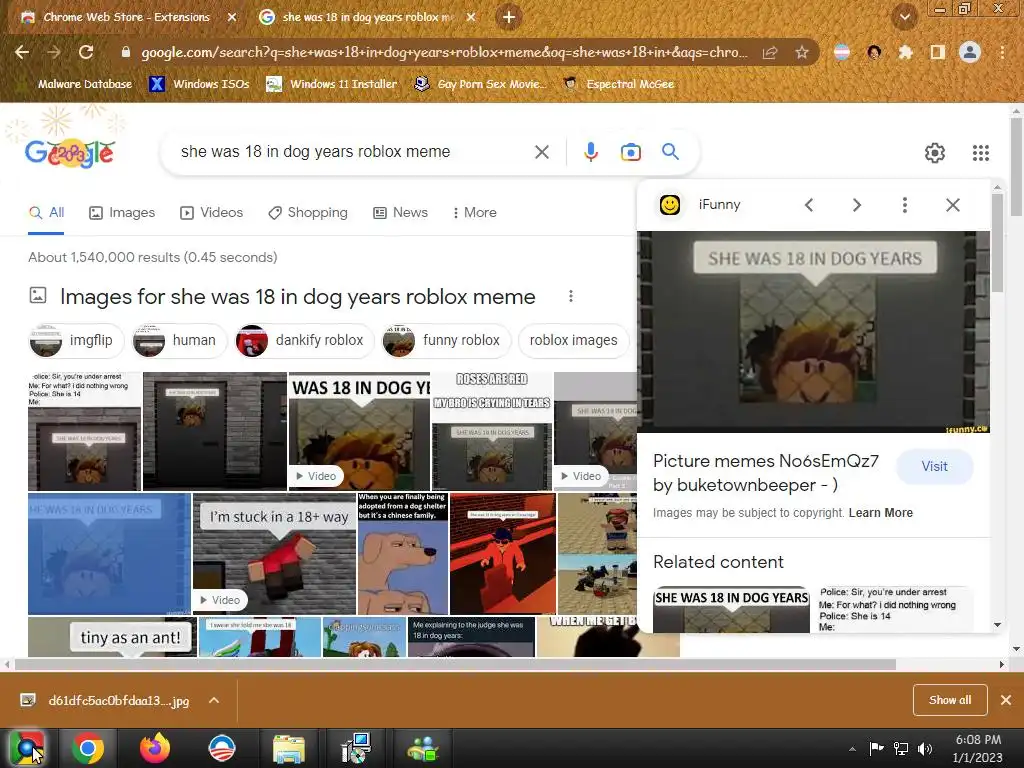Submit search with the magnifying glass icon
Screen dimensions: 1024x768
click(x=670, y=152)
